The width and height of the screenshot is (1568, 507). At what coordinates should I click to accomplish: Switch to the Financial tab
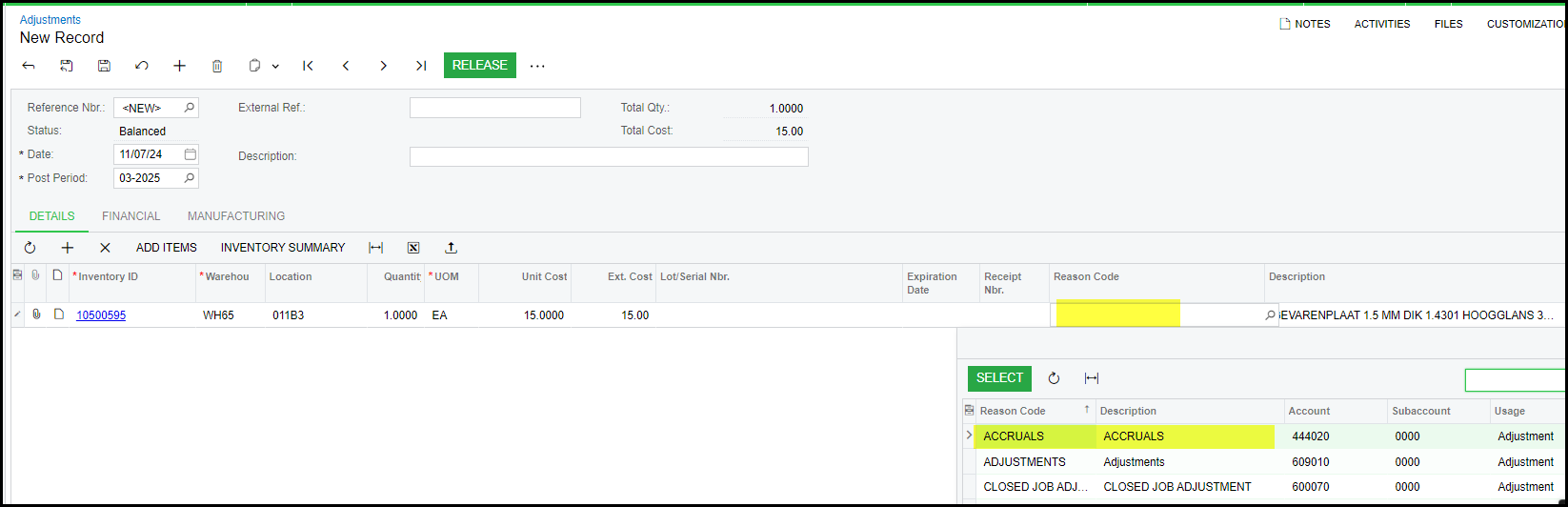click(131, 216)
